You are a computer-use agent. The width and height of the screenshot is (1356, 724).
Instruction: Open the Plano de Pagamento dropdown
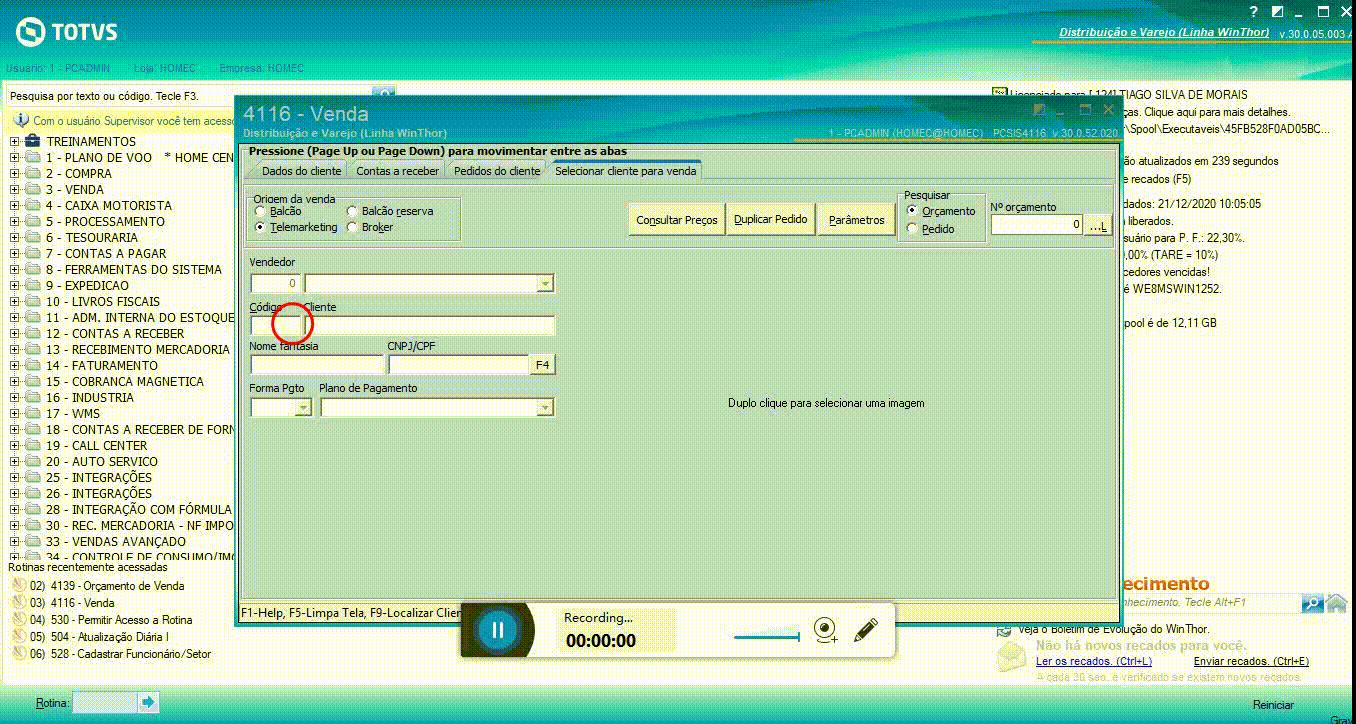pos(545,407)
